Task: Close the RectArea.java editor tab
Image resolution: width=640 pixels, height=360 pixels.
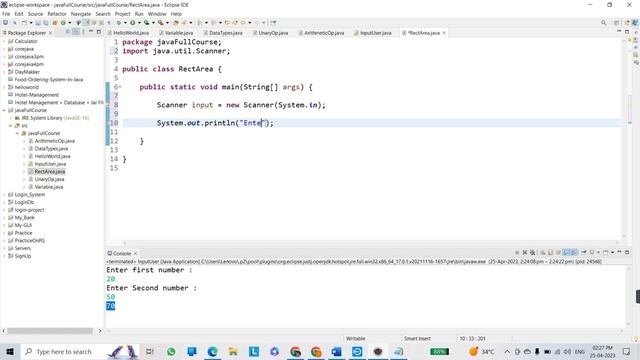Action: point(444,33)
